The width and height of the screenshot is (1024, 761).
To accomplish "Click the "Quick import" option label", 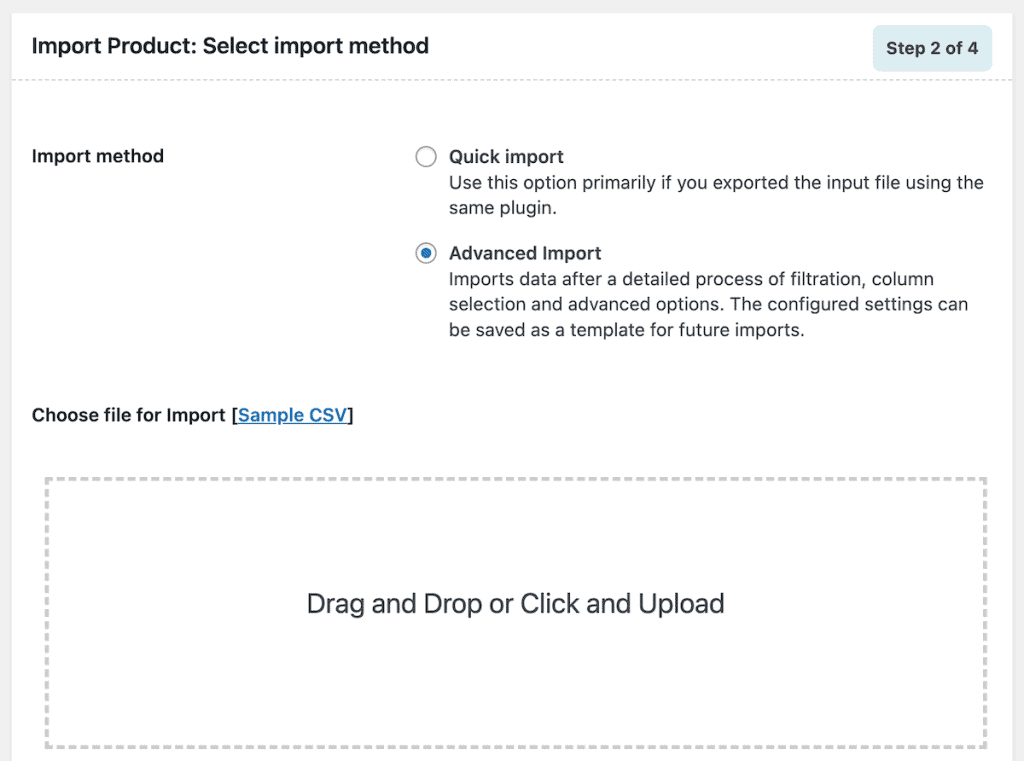I will point(506,157).
